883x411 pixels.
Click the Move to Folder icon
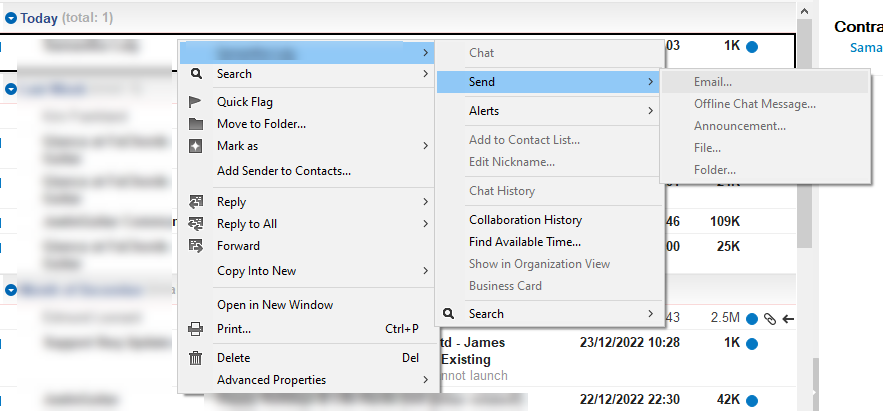tap(196, 124)
